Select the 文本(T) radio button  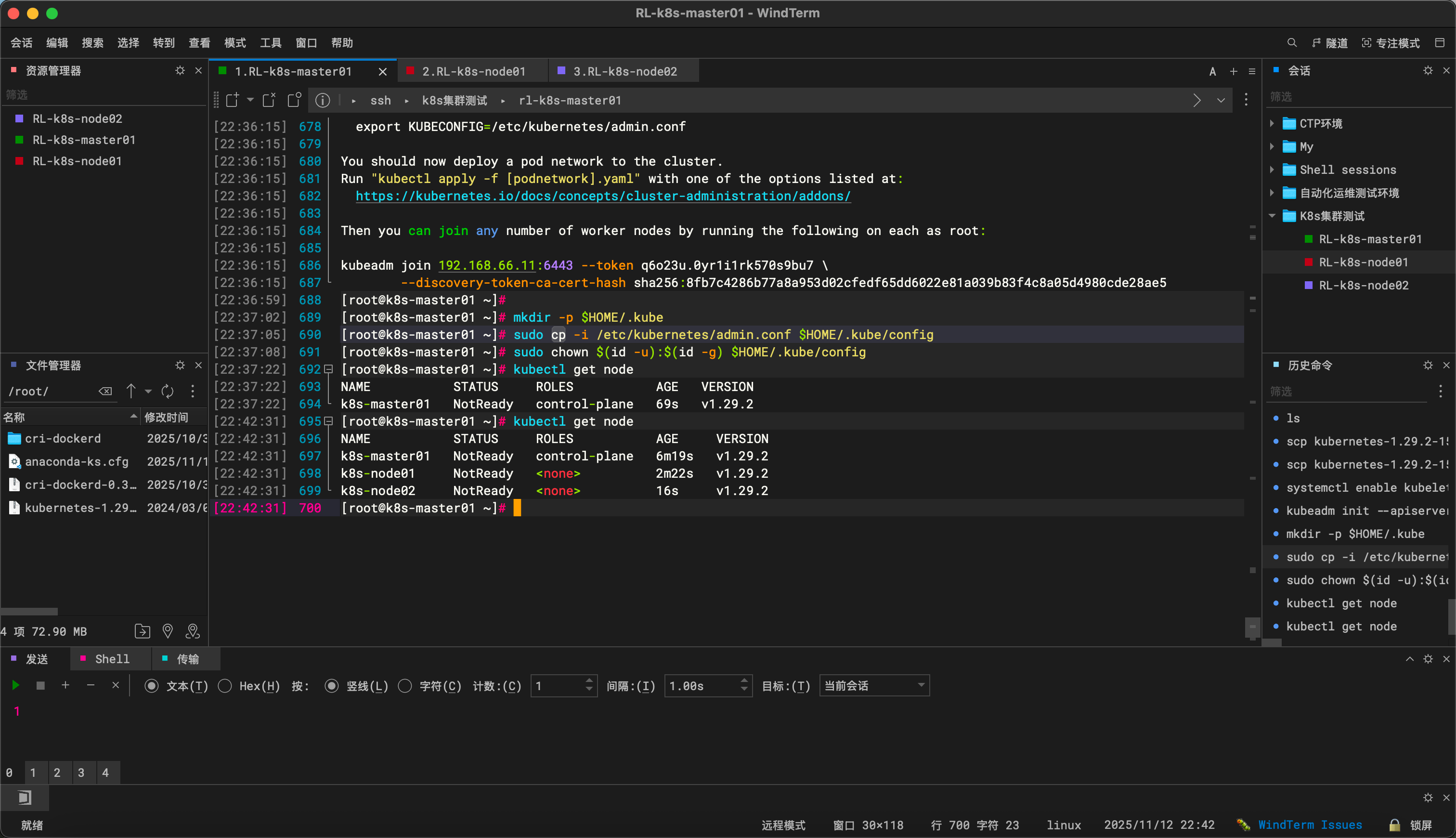pyautogui.click(x=151, y=685)
